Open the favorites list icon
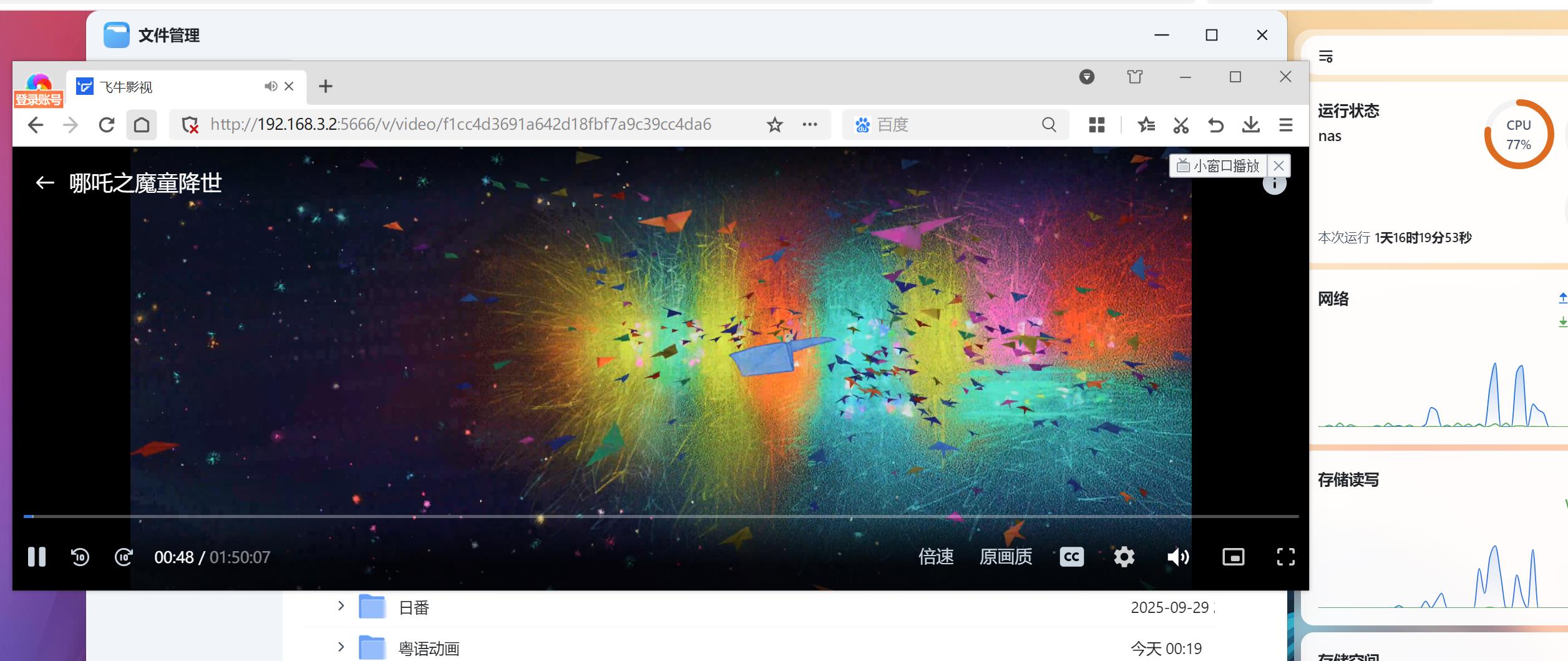 click(x=1146, y=125)
